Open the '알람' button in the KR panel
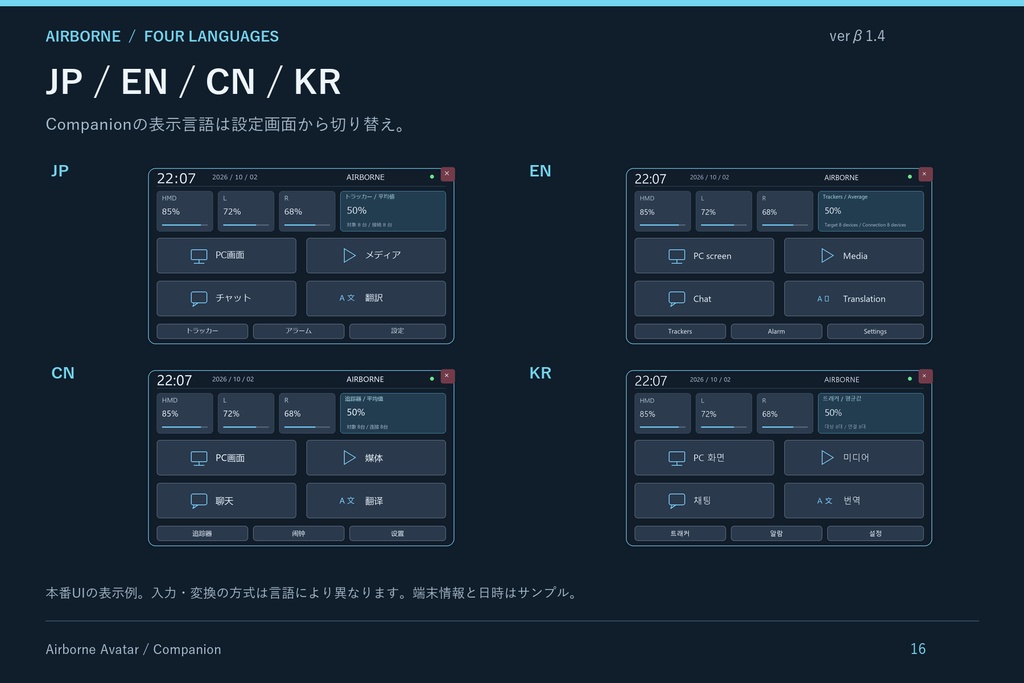The width and height of the screenshot is (1024, 683). pyautogui.click(x=776, y=533)
